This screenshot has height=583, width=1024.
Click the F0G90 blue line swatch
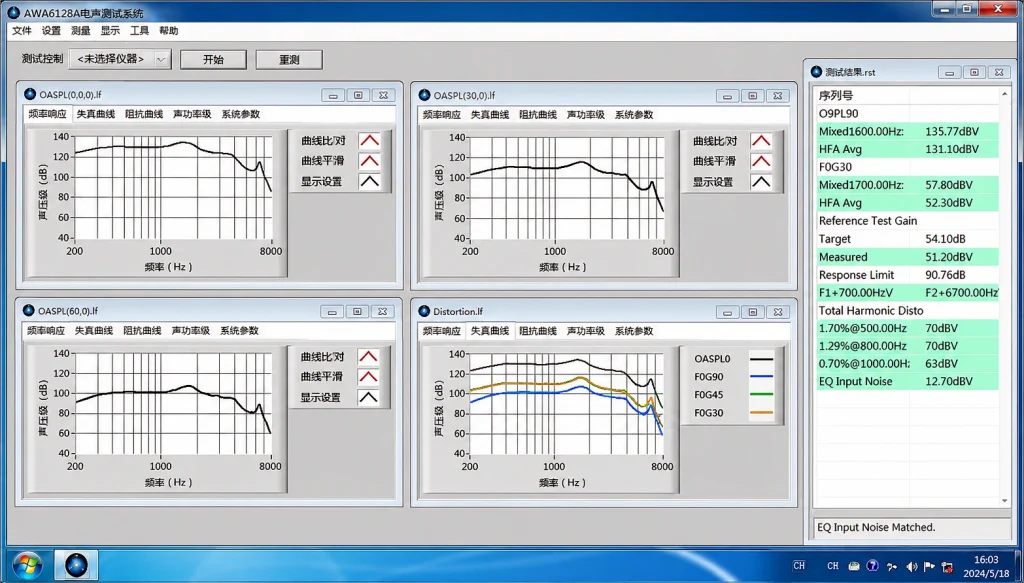pyautogui.click(x=761, y=377)
